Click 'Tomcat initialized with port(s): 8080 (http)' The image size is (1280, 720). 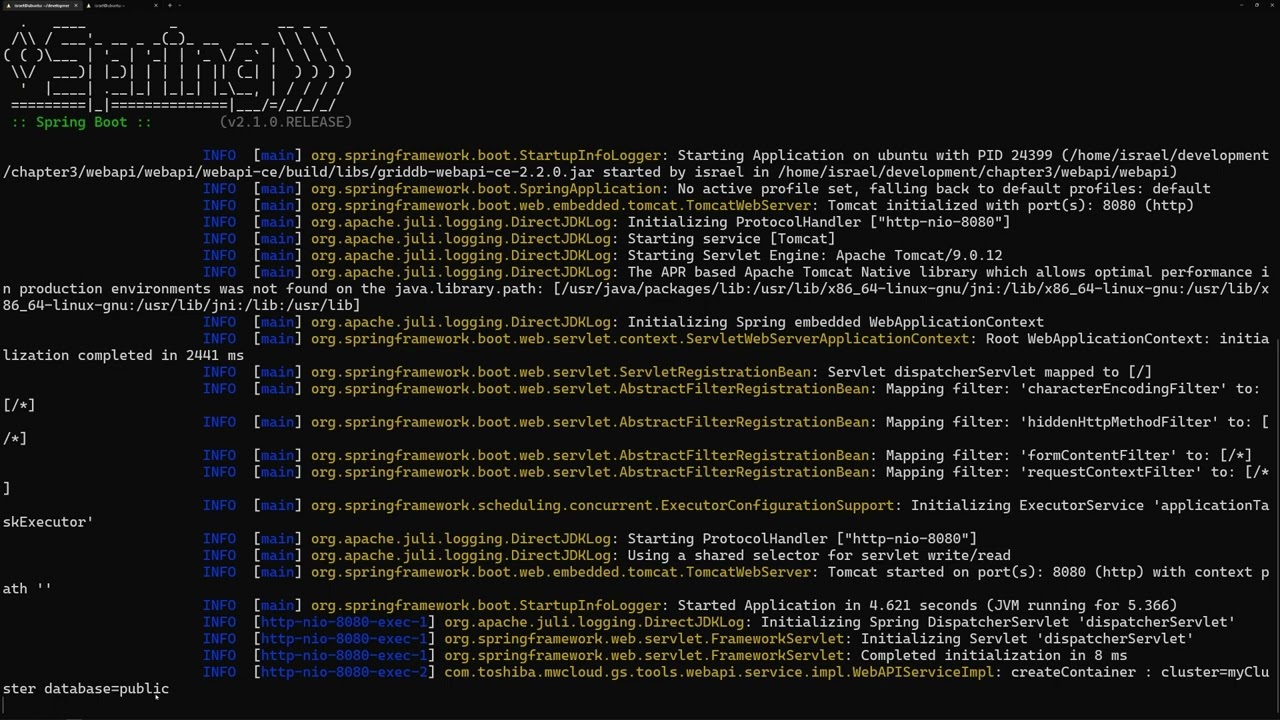point(1010,206)
